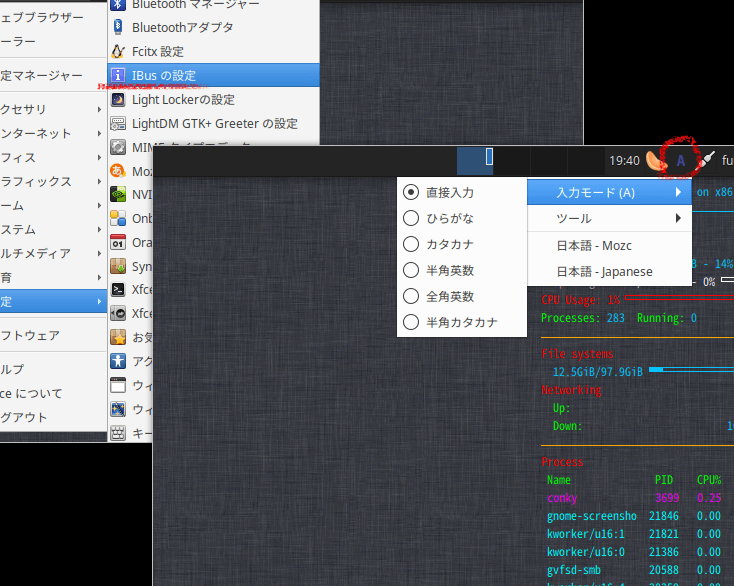Expand highlighted 定 settings category arrow
The height and width of the screenshot is (586, 734).
(99, 301)
